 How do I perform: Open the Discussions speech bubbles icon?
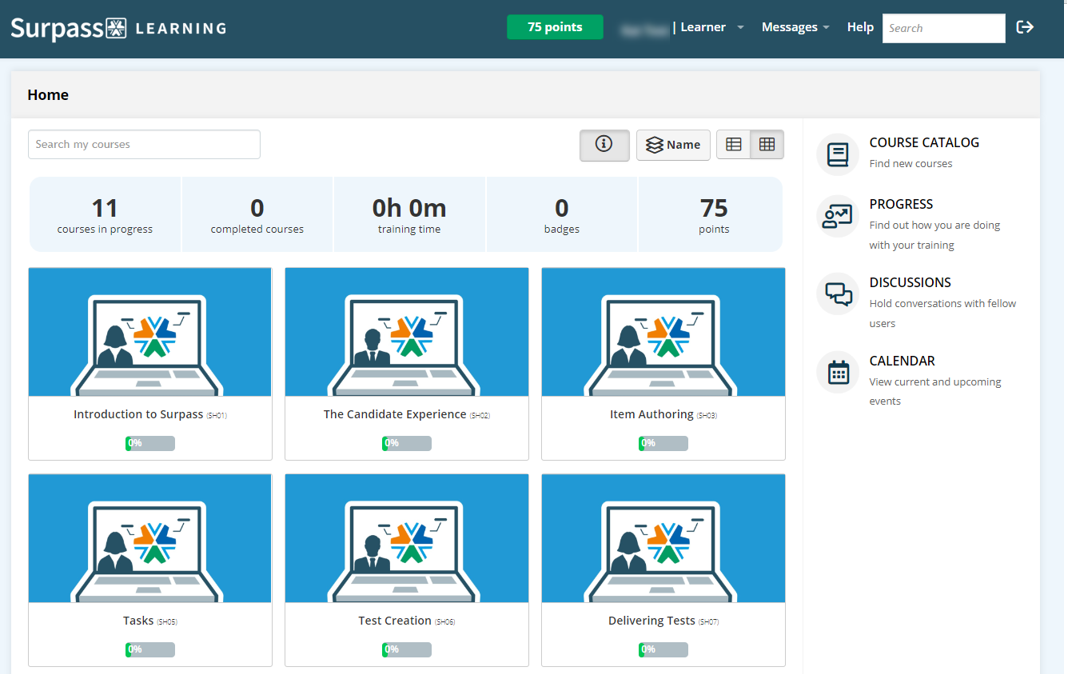click(x=838, y=294)
